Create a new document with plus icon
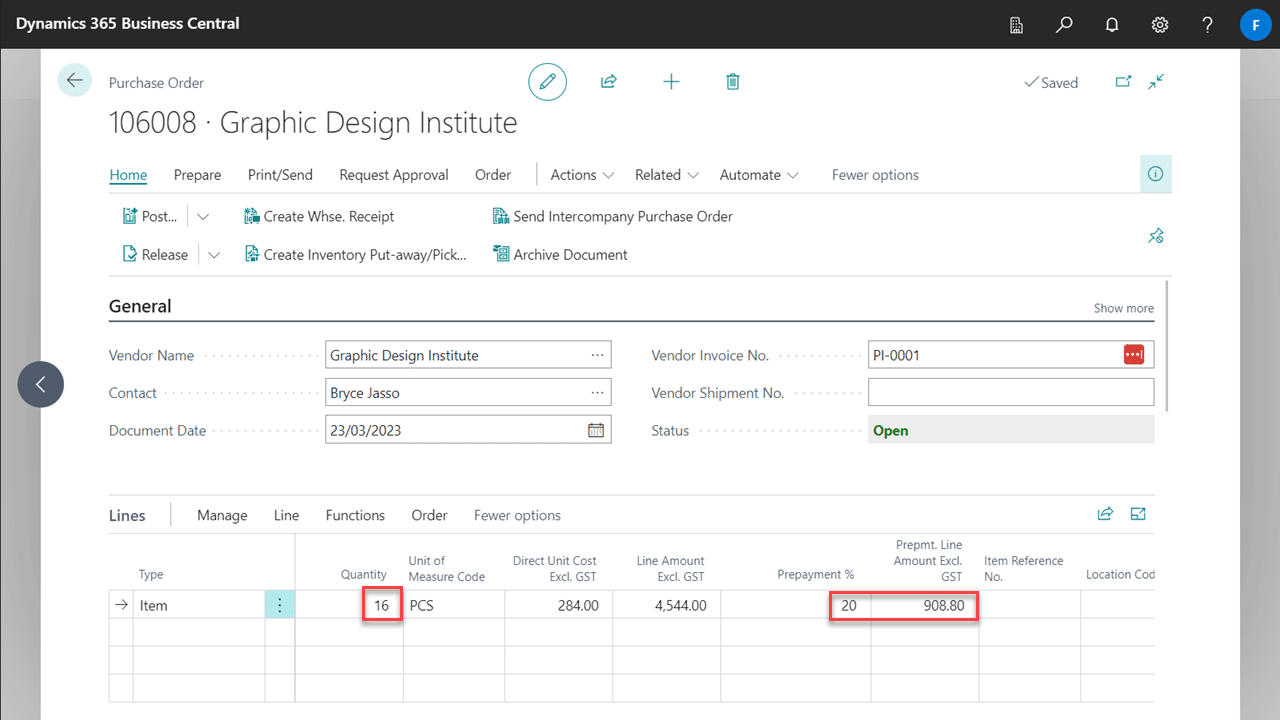 671,82
